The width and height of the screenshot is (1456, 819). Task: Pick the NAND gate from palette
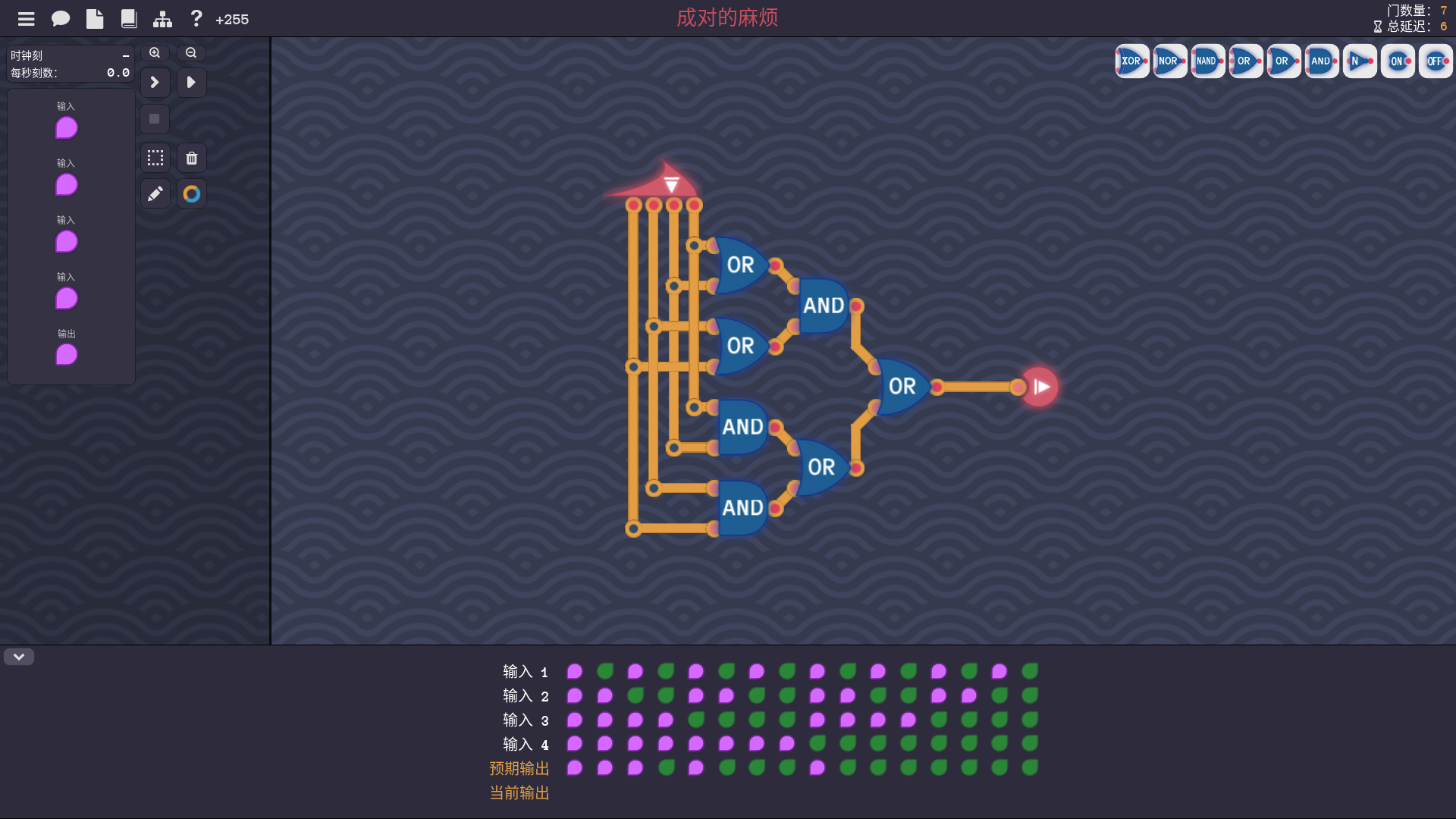(x=1207, y=61)
